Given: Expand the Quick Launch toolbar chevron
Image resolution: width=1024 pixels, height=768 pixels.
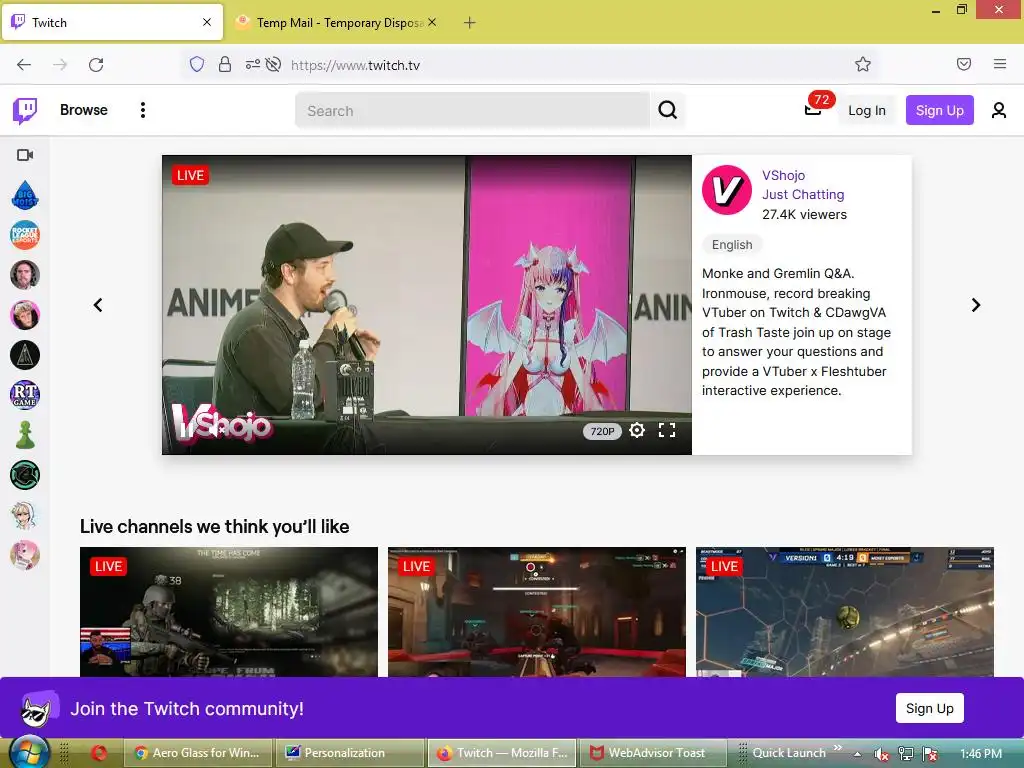Looking at the screenshot, I should click(x=837, y=747).
